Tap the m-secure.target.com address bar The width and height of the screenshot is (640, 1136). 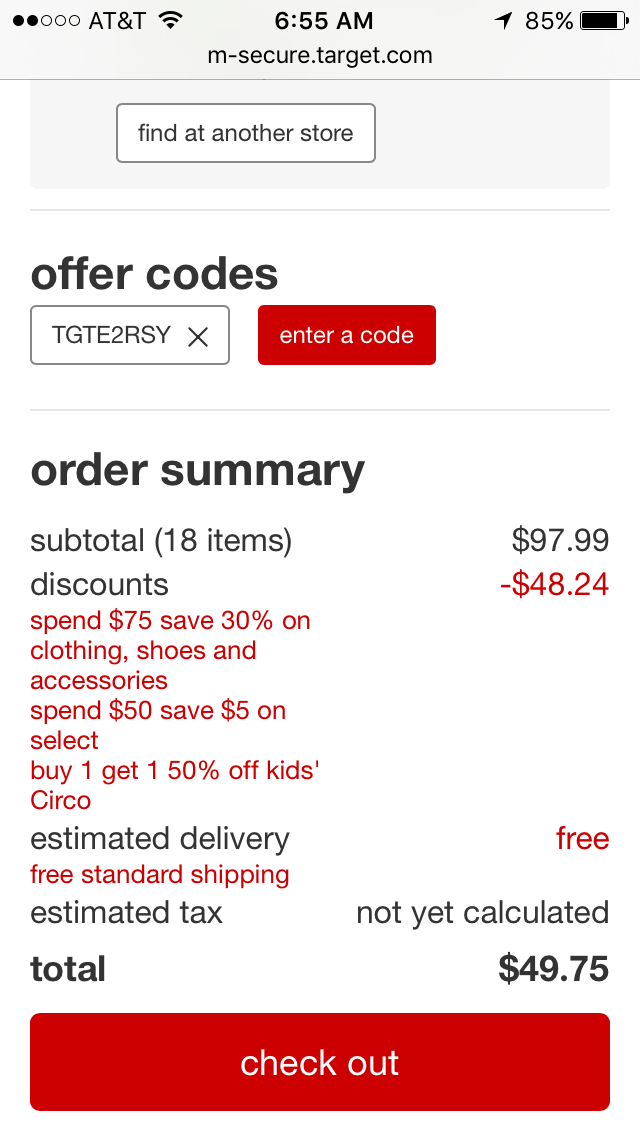(320, 55)
